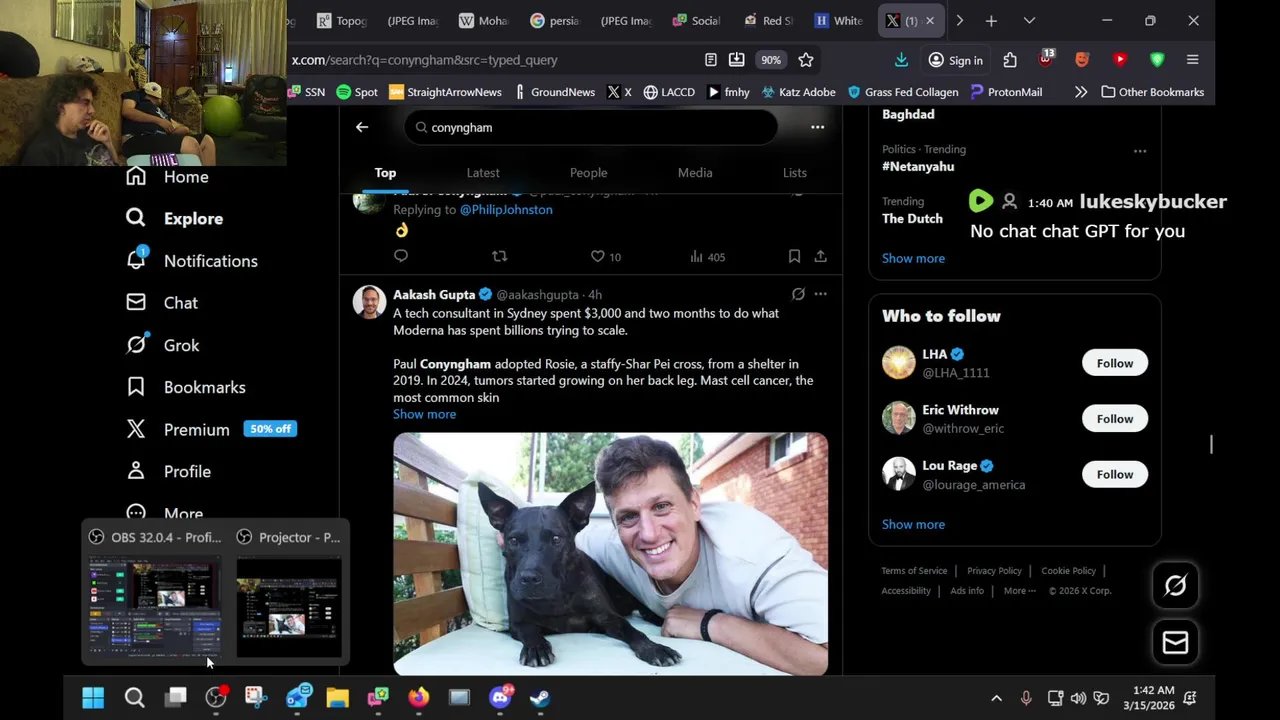This screenshot has width=1280, height=720.
Task: Show hidden system tray icons
Action: point(996,698)
